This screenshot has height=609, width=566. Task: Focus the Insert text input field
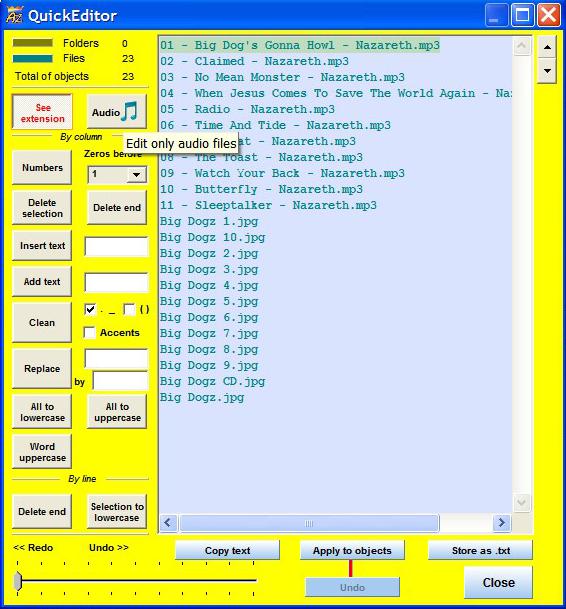tap(116, 246)
